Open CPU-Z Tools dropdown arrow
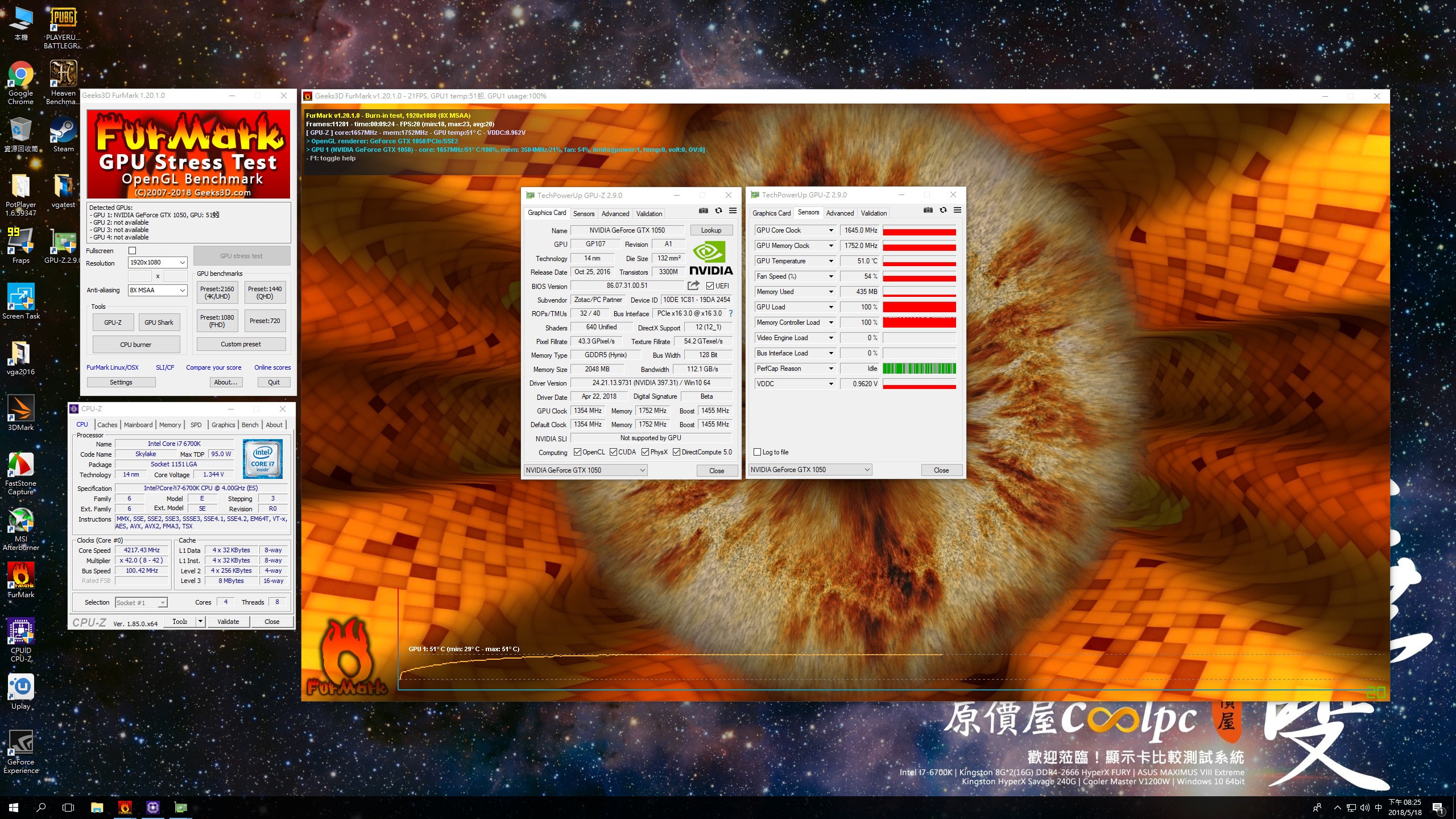The width and height of the screenshot is (1456, 819). coord(200,622)
